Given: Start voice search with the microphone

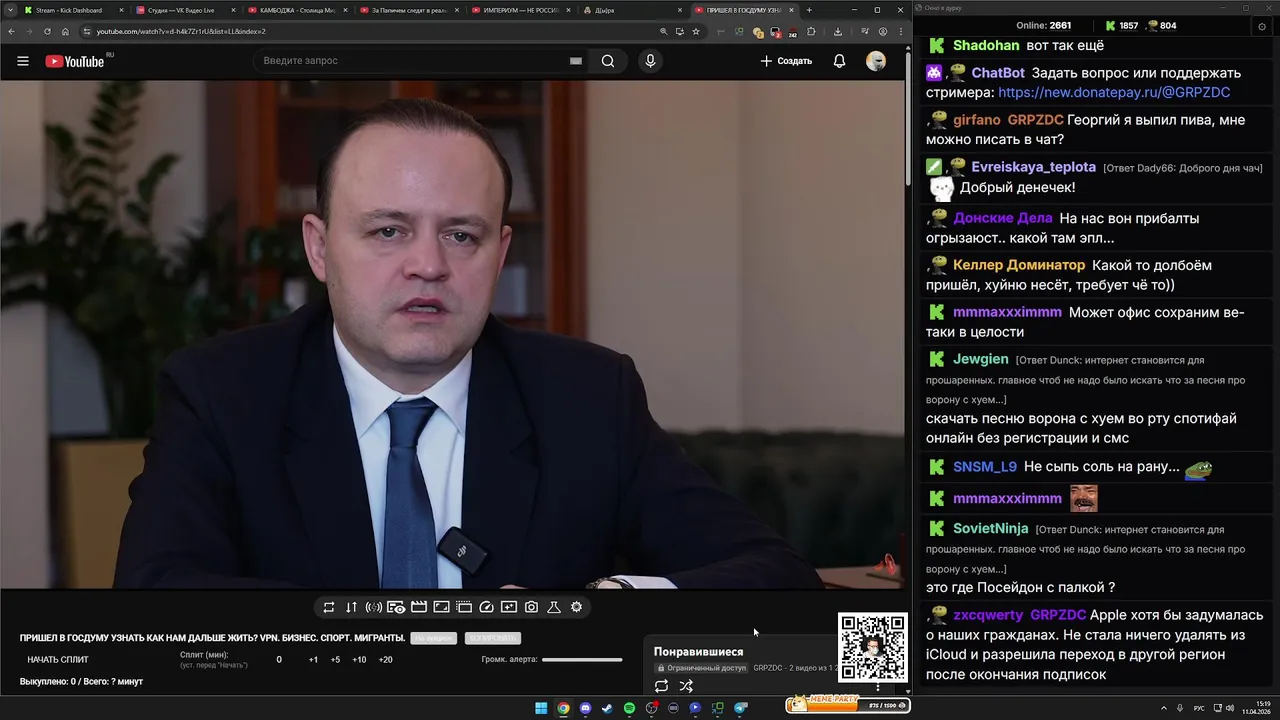Looking at the screenshot, I should (x=650, y=61).
